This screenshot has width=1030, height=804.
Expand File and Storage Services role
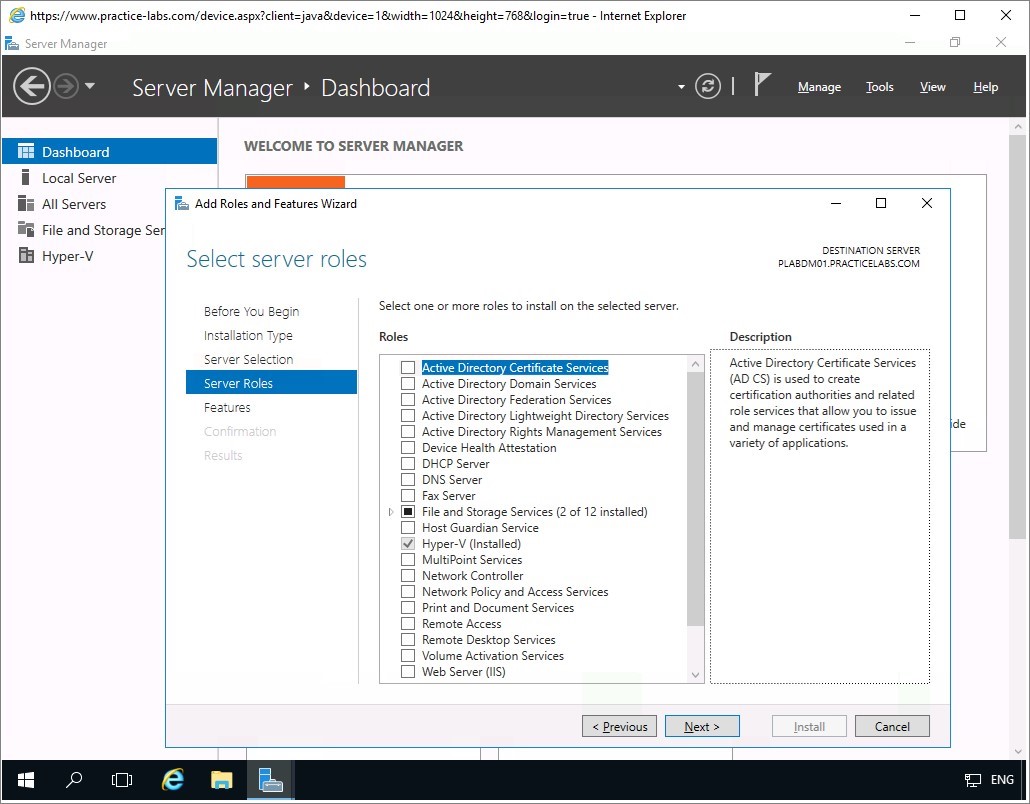click(x=391, y=512)
